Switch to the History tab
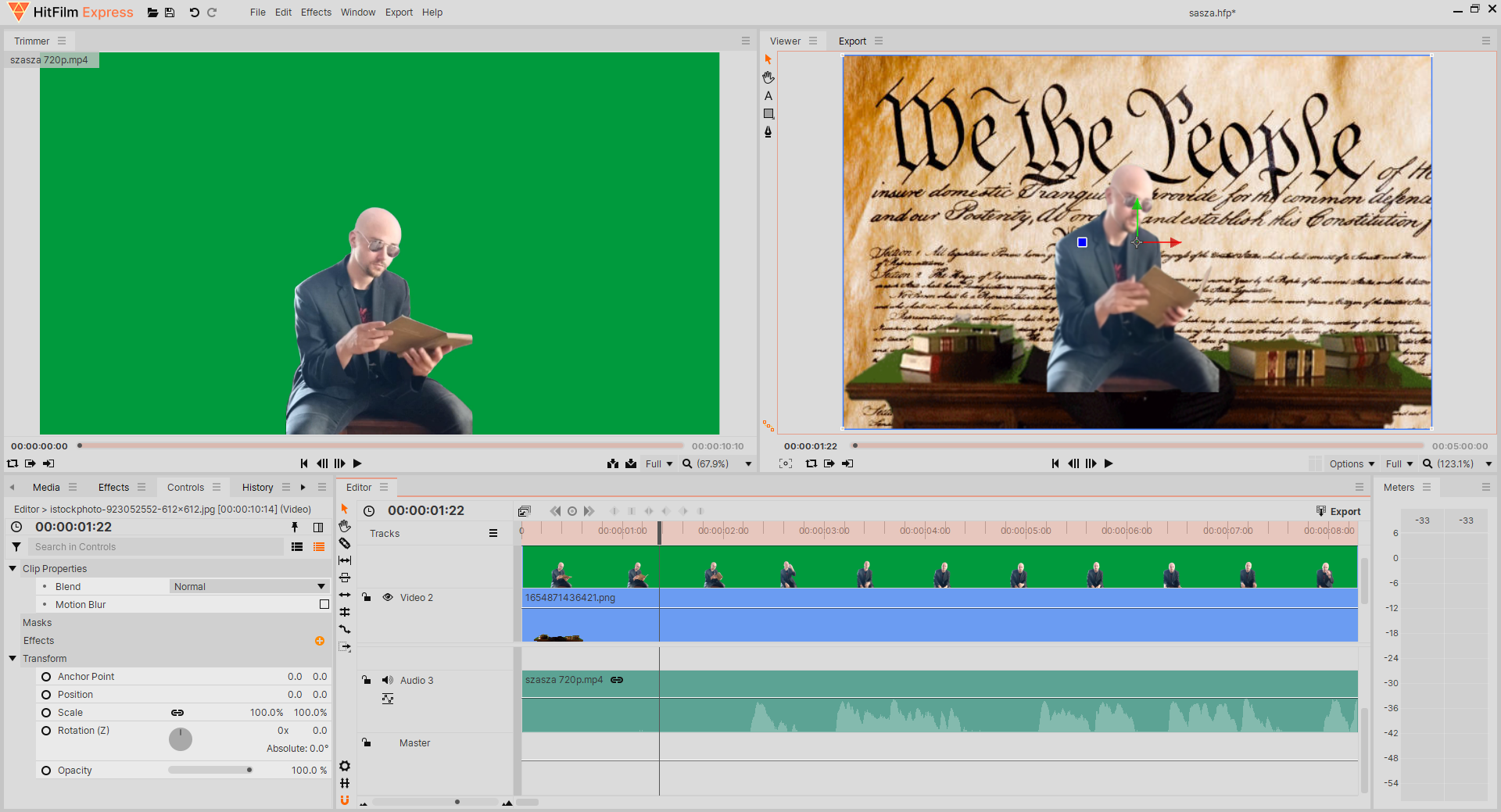Viewport: 1501px width, 812px height. coord(257,487)
